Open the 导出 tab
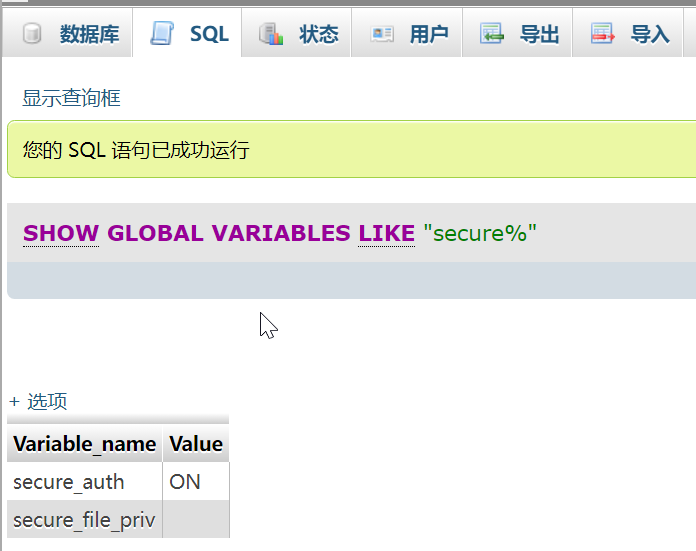The height and width of the screenshot is (551, 696). (x=517, y=34)
